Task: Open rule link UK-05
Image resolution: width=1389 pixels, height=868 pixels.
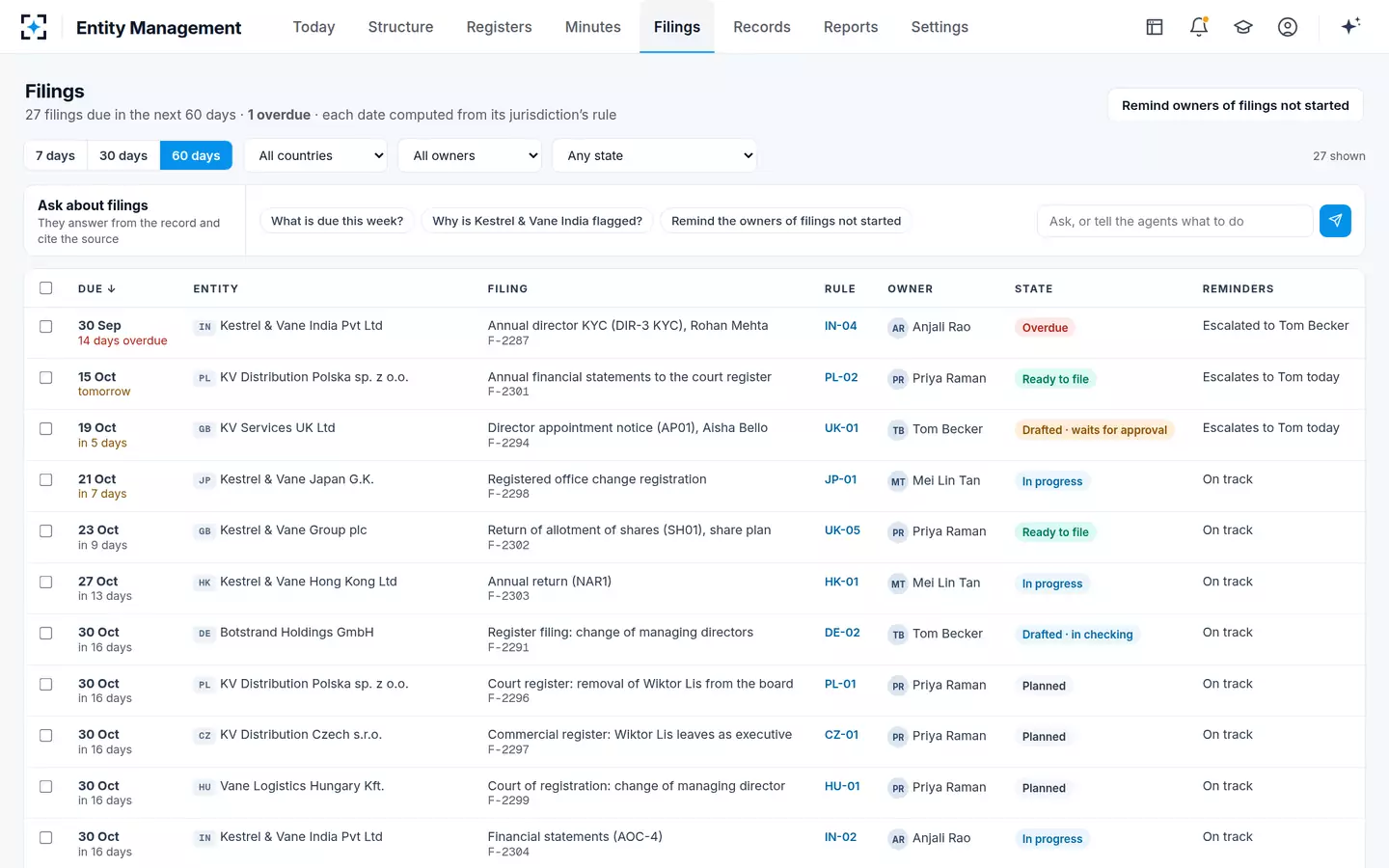Action: [842, 530]
